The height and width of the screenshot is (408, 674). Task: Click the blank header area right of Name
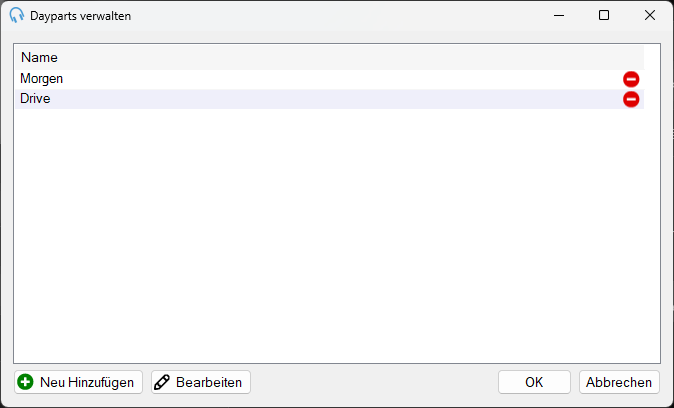(351, 57)
